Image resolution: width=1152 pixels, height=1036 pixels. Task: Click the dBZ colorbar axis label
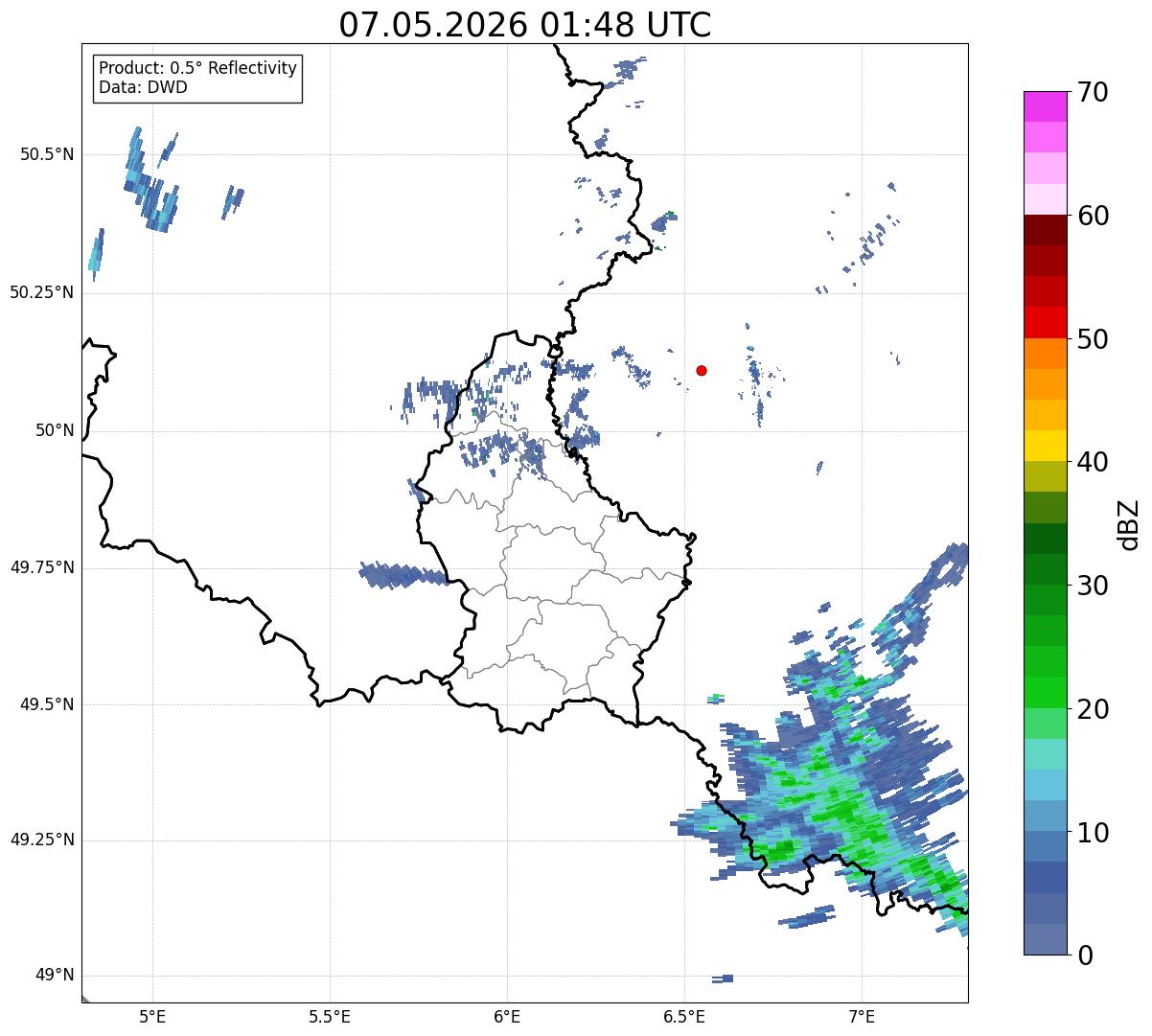[1130, 523]
